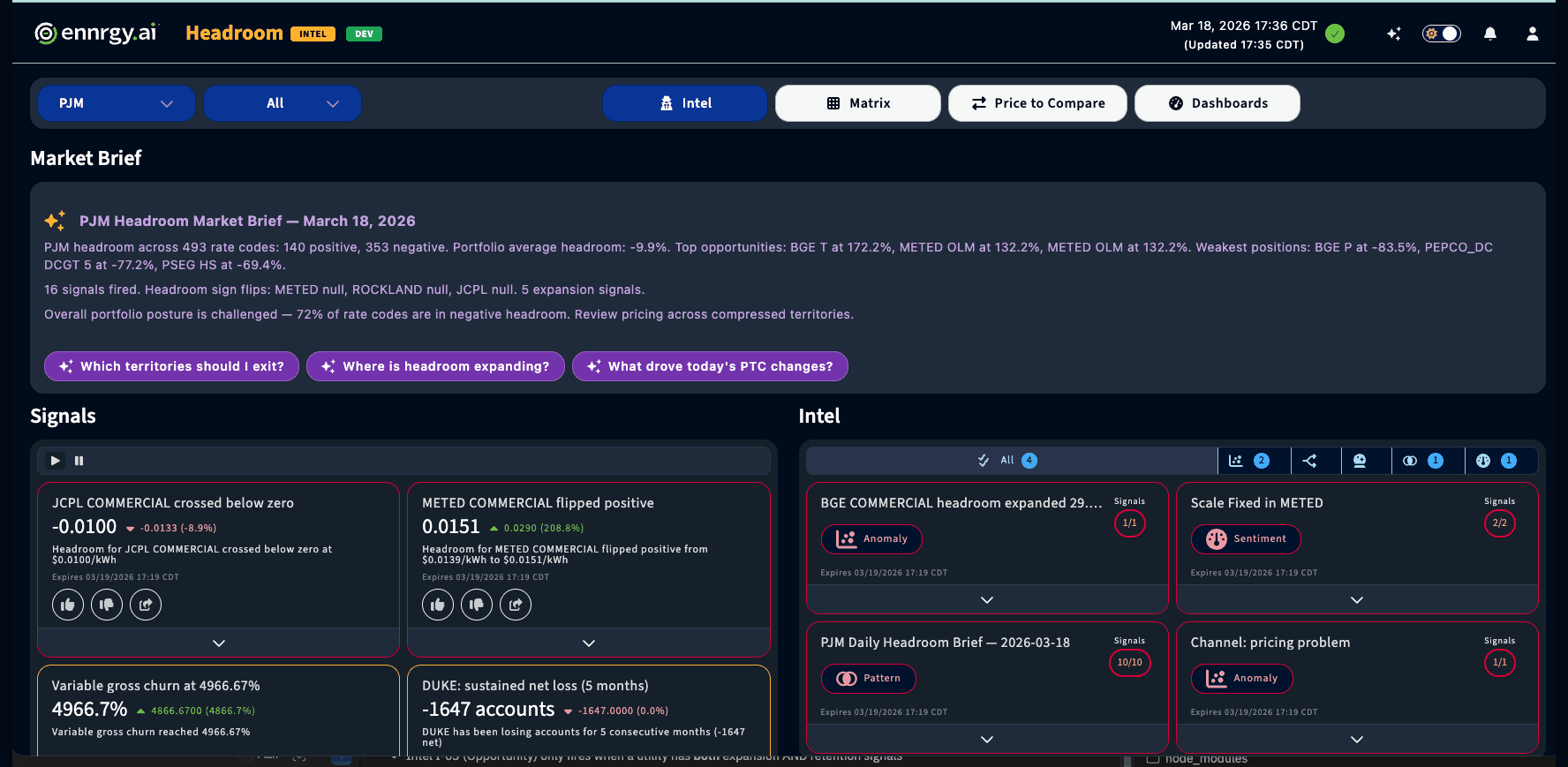Open the user profile menu
This screenshot has height=767, width=1568.
1533,34
